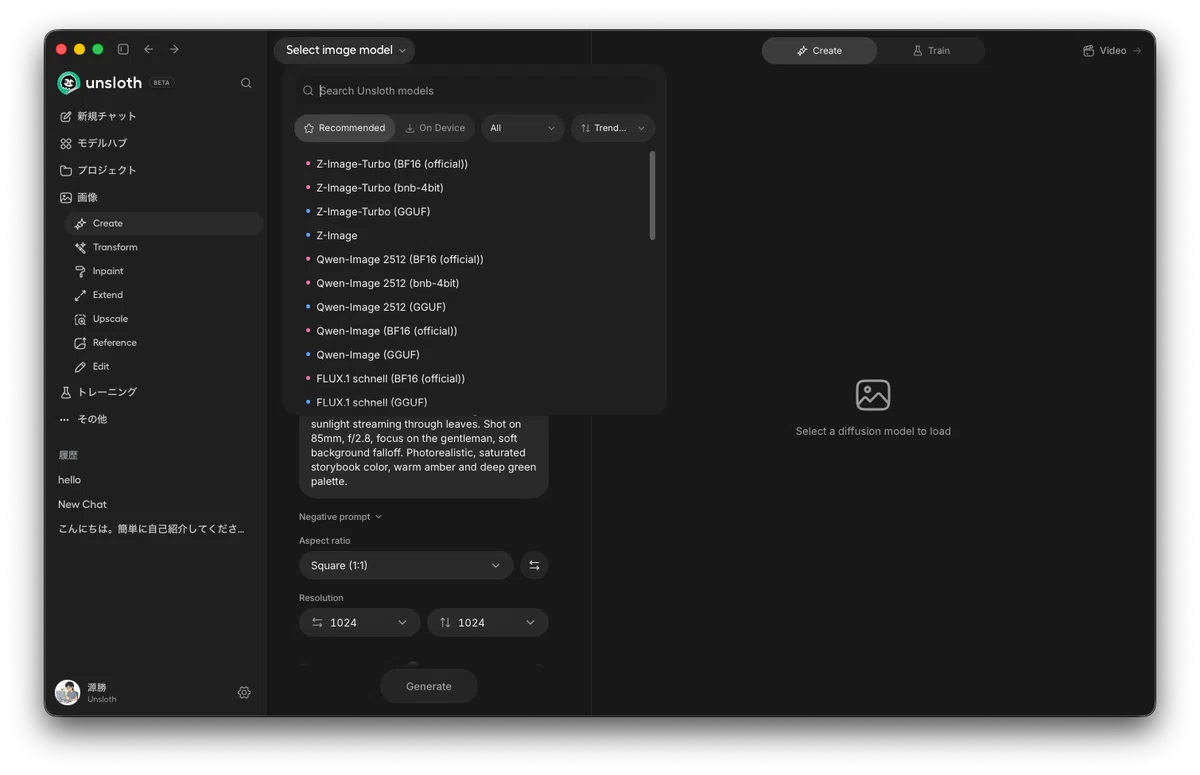
Task: Switch to the Train tab
Action: click(x=931, y=51)
